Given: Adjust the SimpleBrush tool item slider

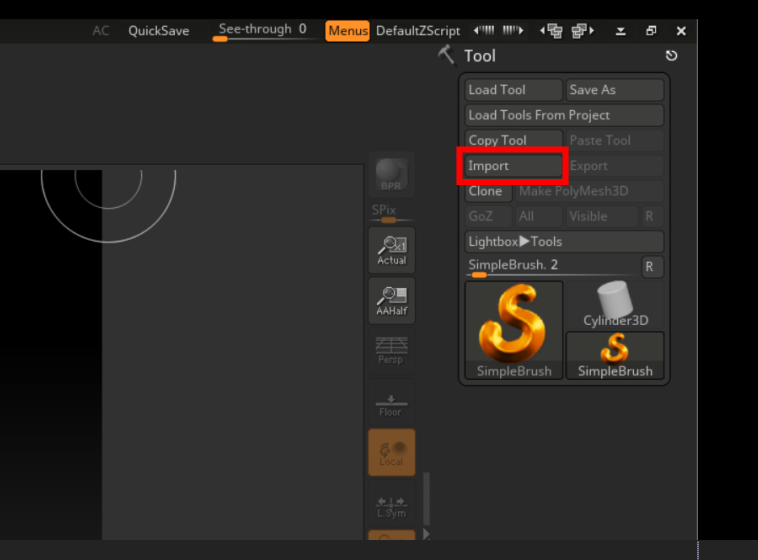Looking at the screenshot, I should (x=551, y=266).
